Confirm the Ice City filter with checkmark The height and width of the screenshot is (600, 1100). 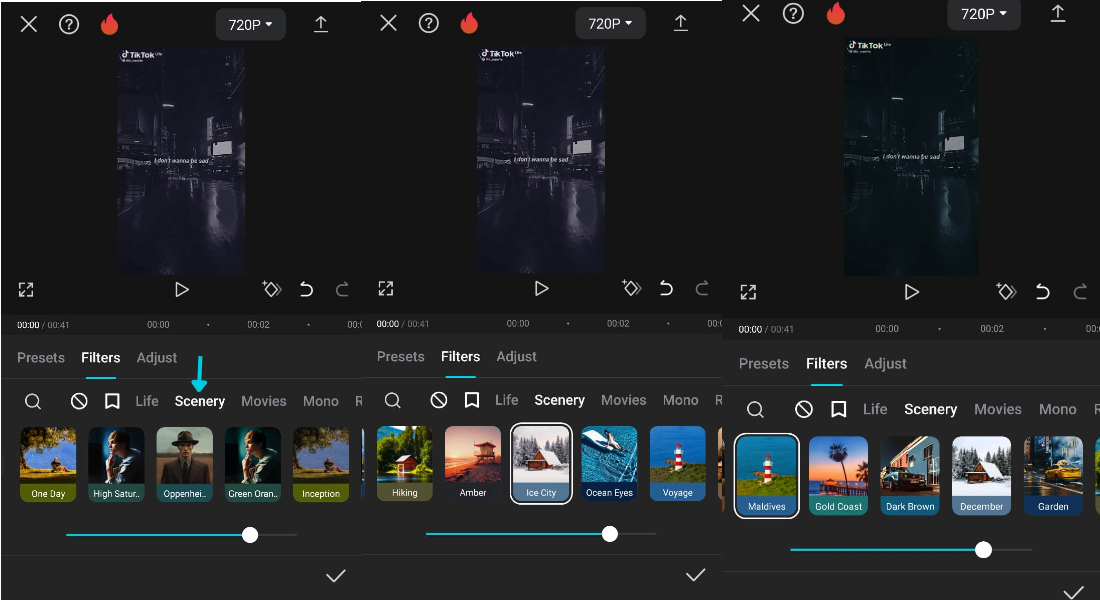click(696, 575)
